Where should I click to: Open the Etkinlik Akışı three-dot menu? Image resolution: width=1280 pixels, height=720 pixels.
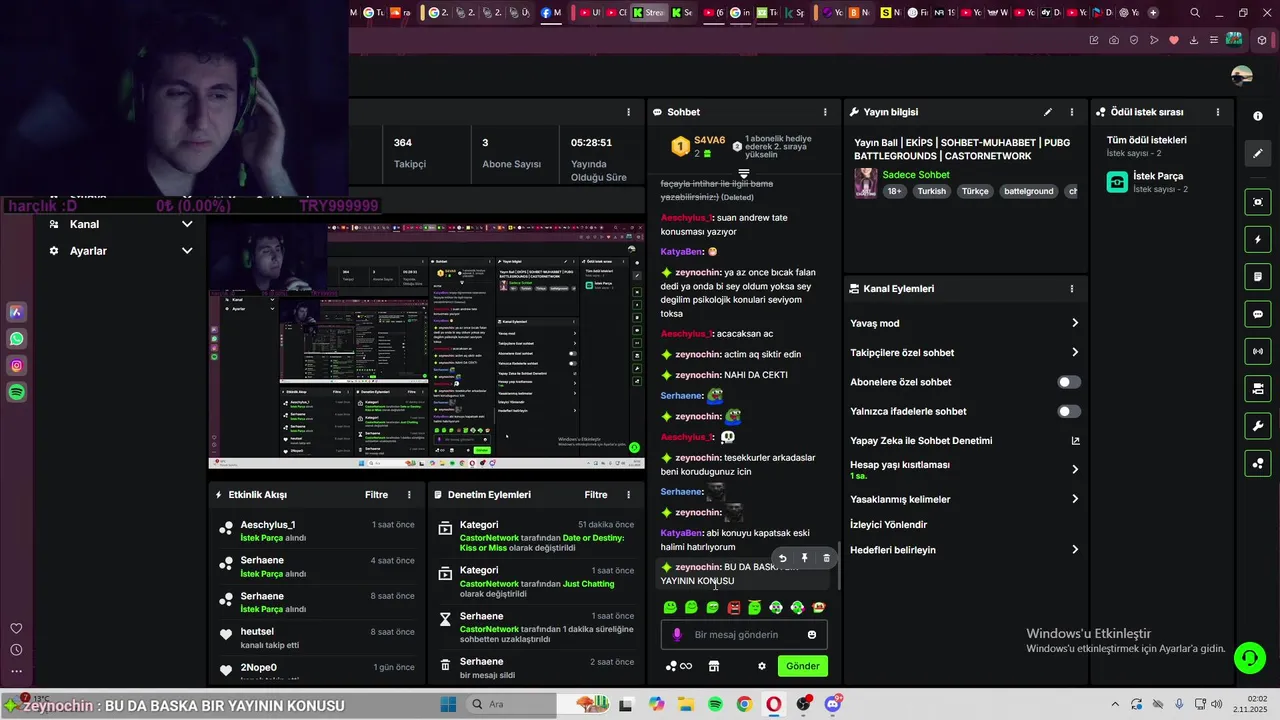tap(409, 495)
